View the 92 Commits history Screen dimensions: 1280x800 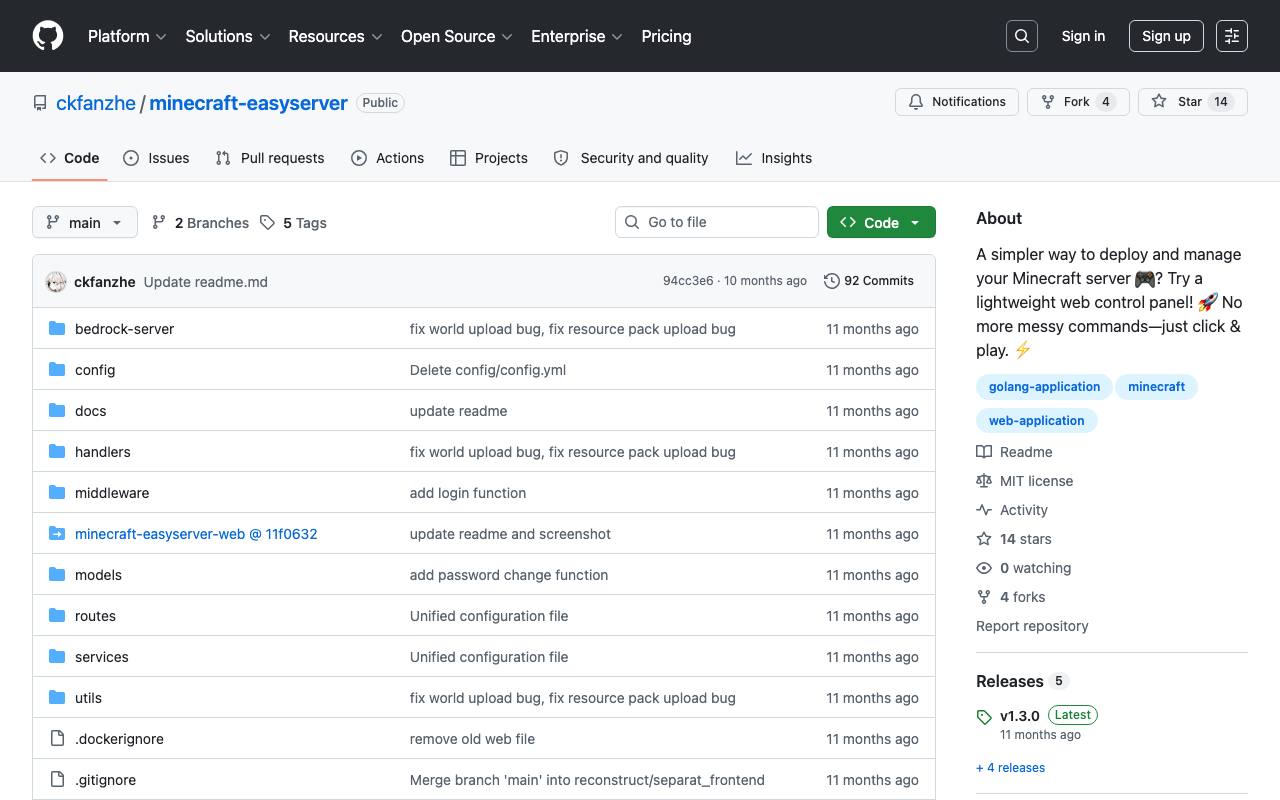tap(869, 281)
